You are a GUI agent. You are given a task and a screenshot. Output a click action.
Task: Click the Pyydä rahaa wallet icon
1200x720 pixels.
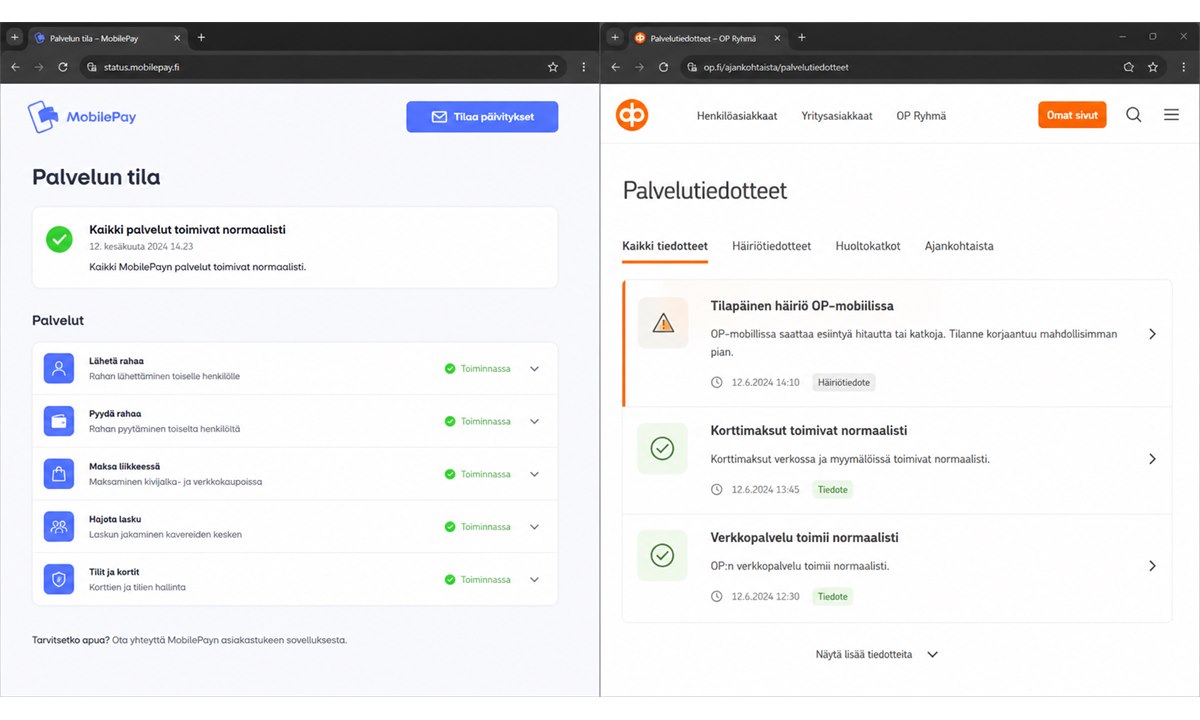pos(59,421)
